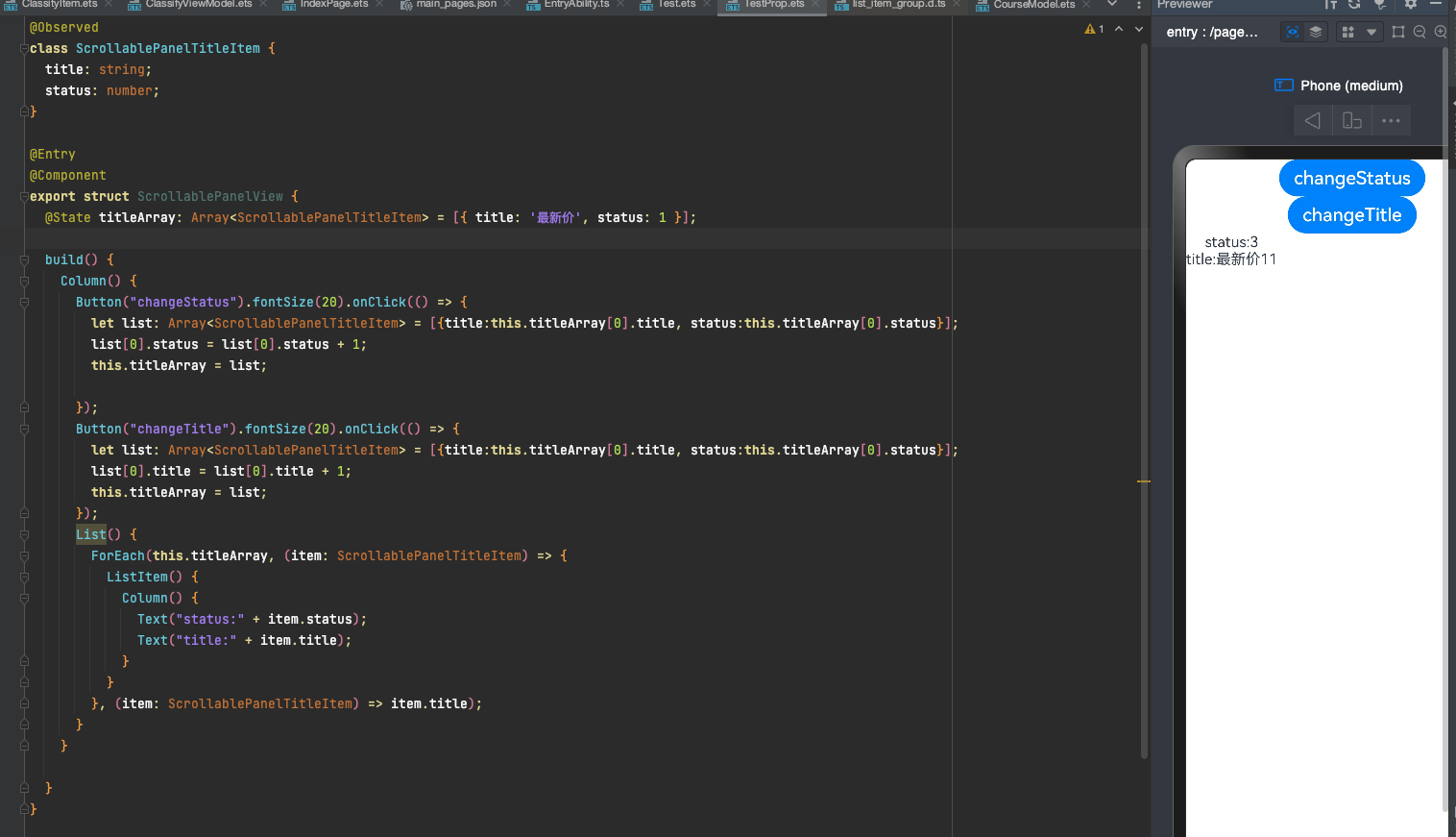Toggle the inspector eye mode in Previewer
This screenshot has height=837, width=1456.
[x=1293, y=32]
